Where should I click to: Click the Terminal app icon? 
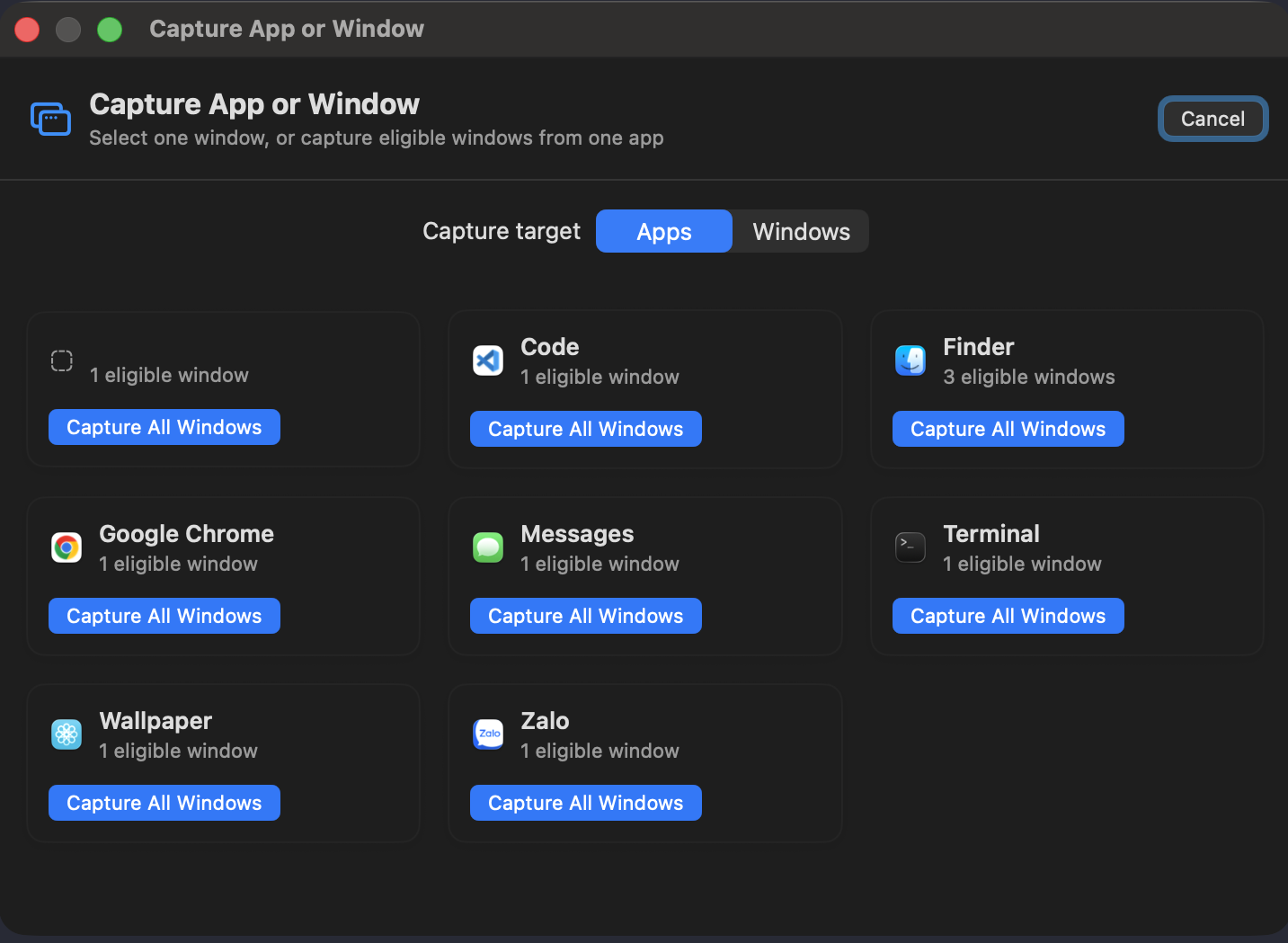910,547
